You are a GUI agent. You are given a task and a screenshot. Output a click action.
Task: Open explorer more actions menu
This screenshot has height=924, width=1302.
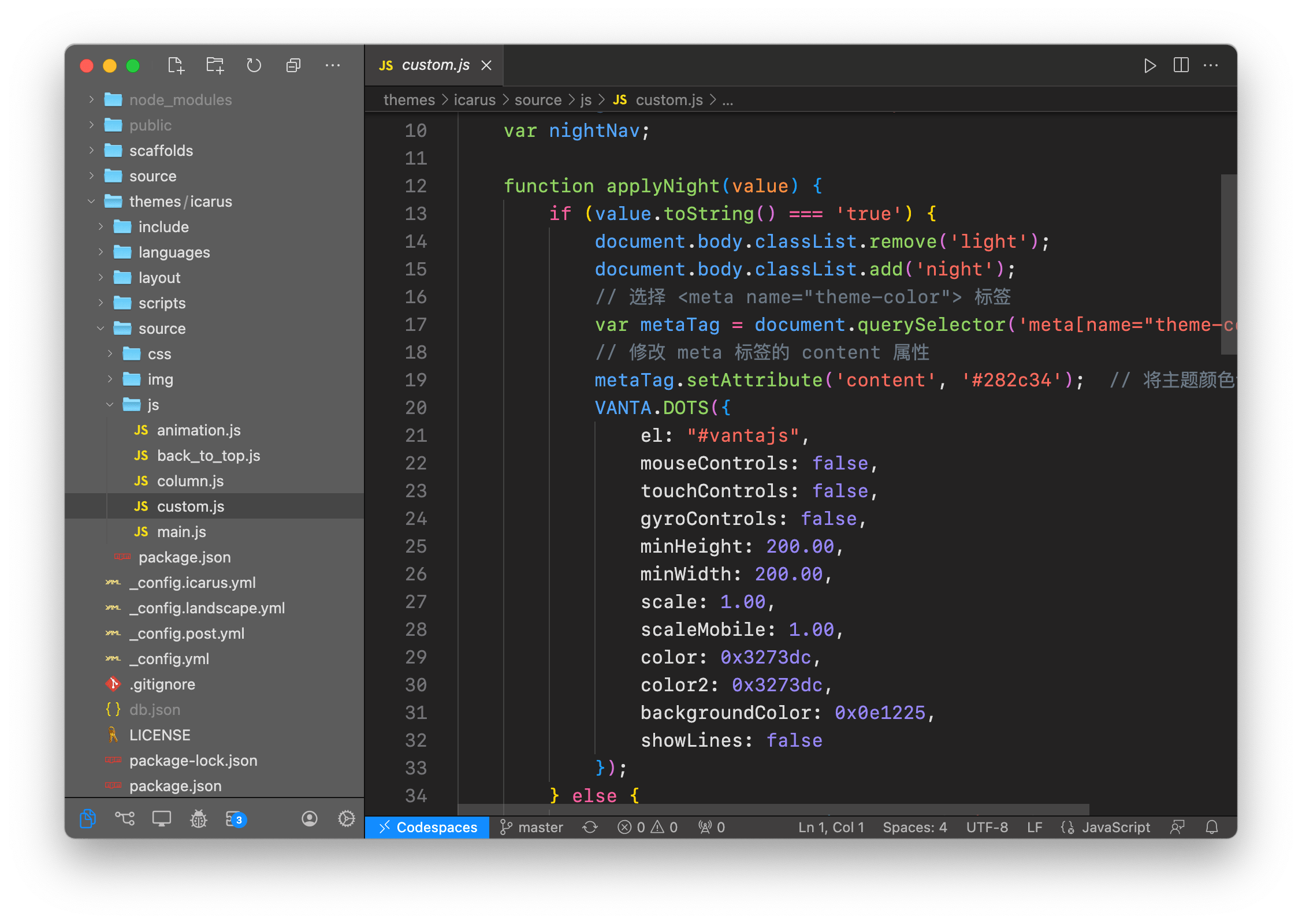coord(333,65)
